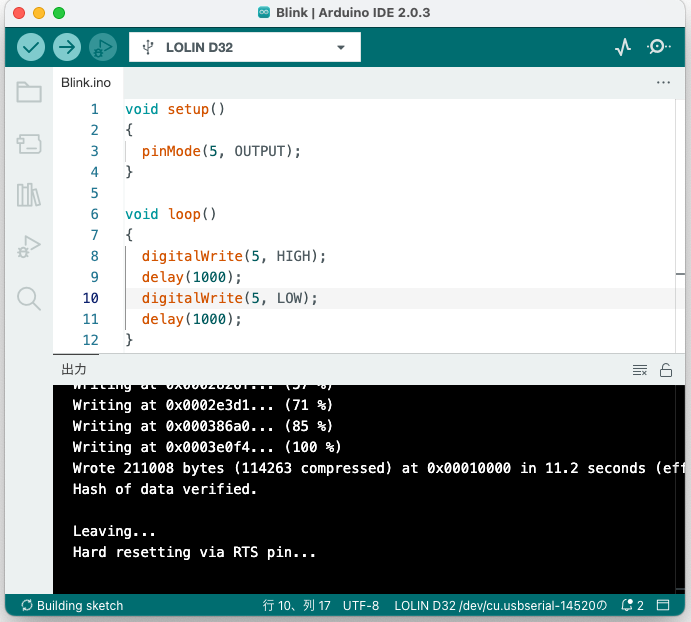Start debugging with the debug play icon
This screenshot has width=691, height=622.
(102, 47)
